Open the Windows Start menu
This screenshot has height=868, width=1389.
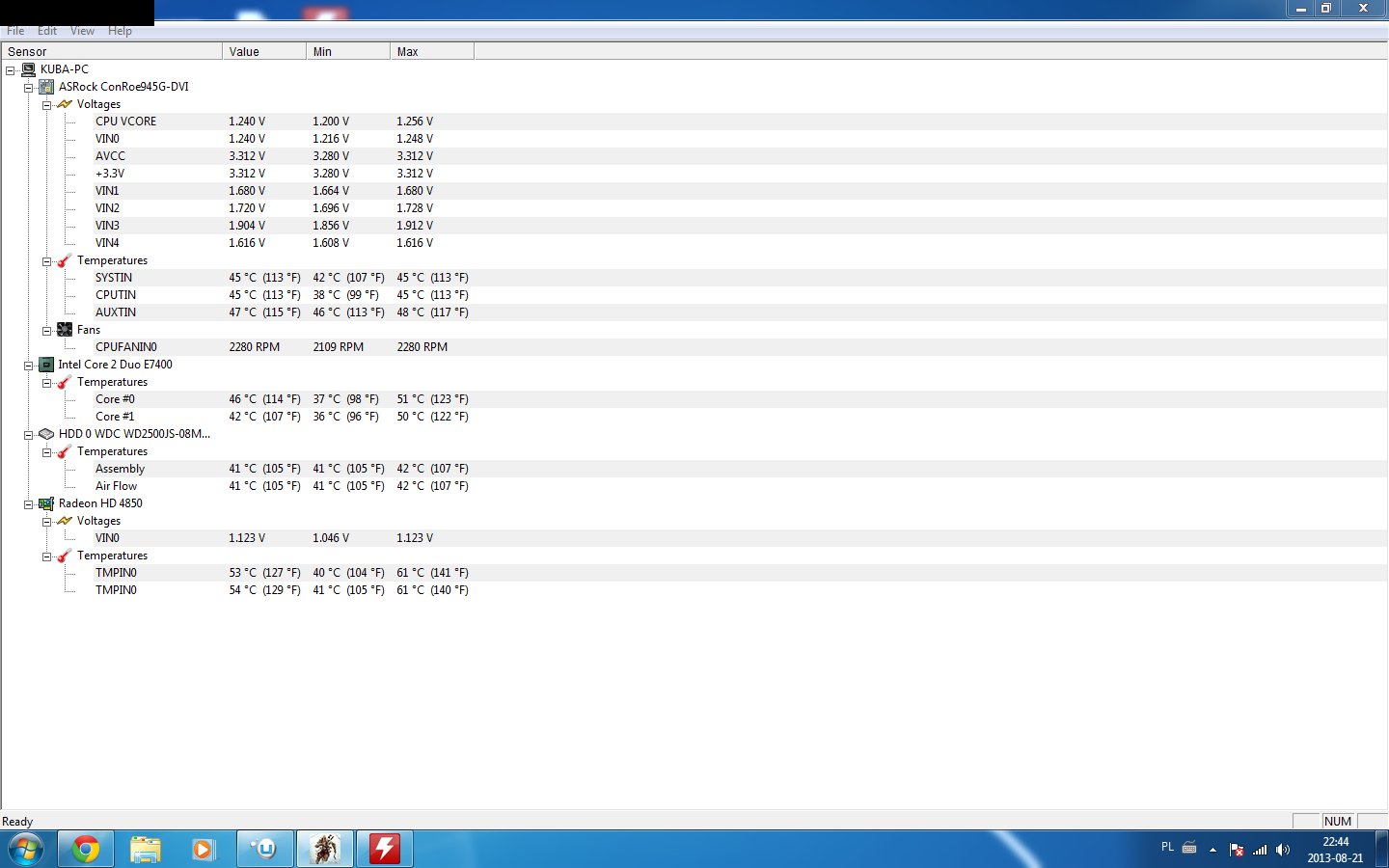[x=25, y=850]
